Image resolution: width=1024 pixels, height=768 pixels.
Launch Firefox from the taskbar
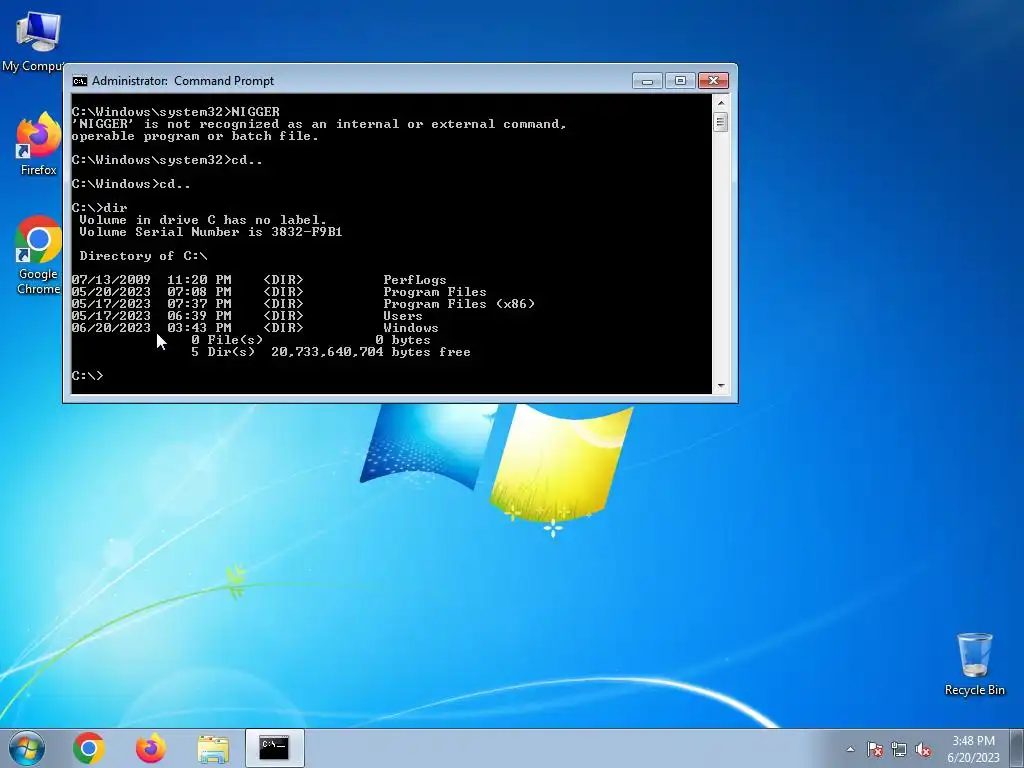point(151,748)
